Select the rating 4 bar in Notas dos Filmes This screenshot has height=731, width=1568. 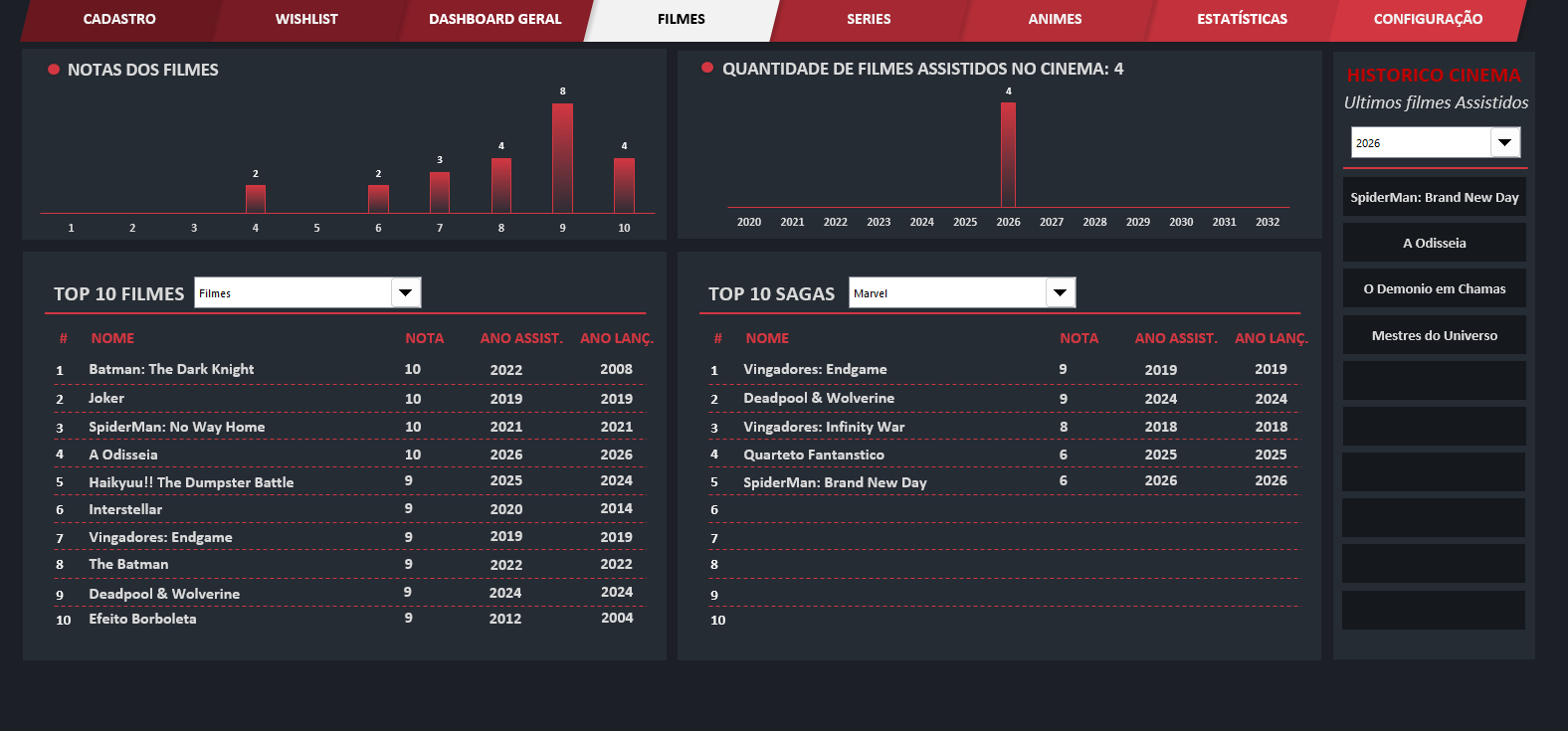tap(256, 199)
